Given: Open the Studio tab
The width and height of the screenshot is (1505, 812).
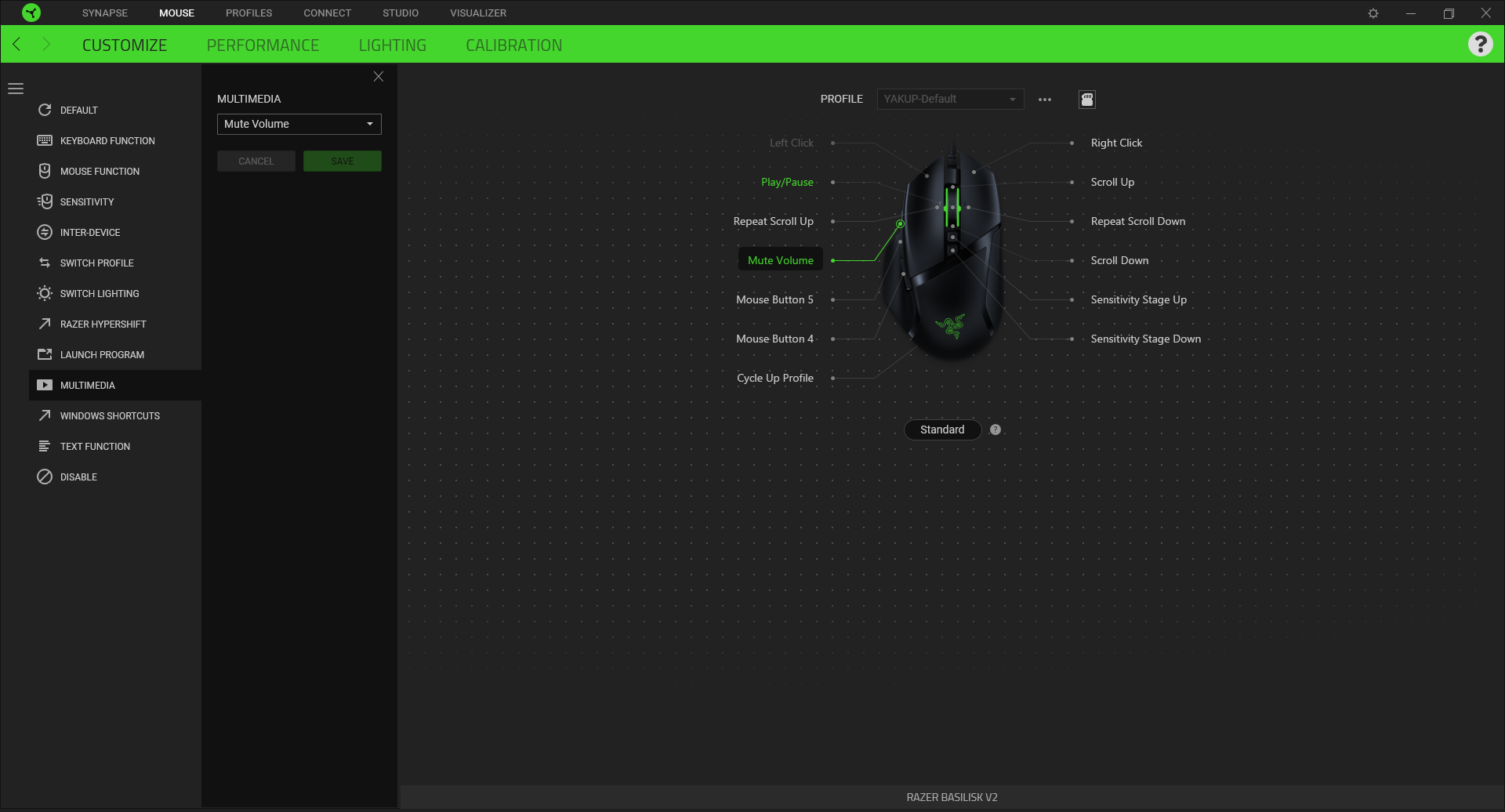Looking at the screenshot, I should [401, 13].
